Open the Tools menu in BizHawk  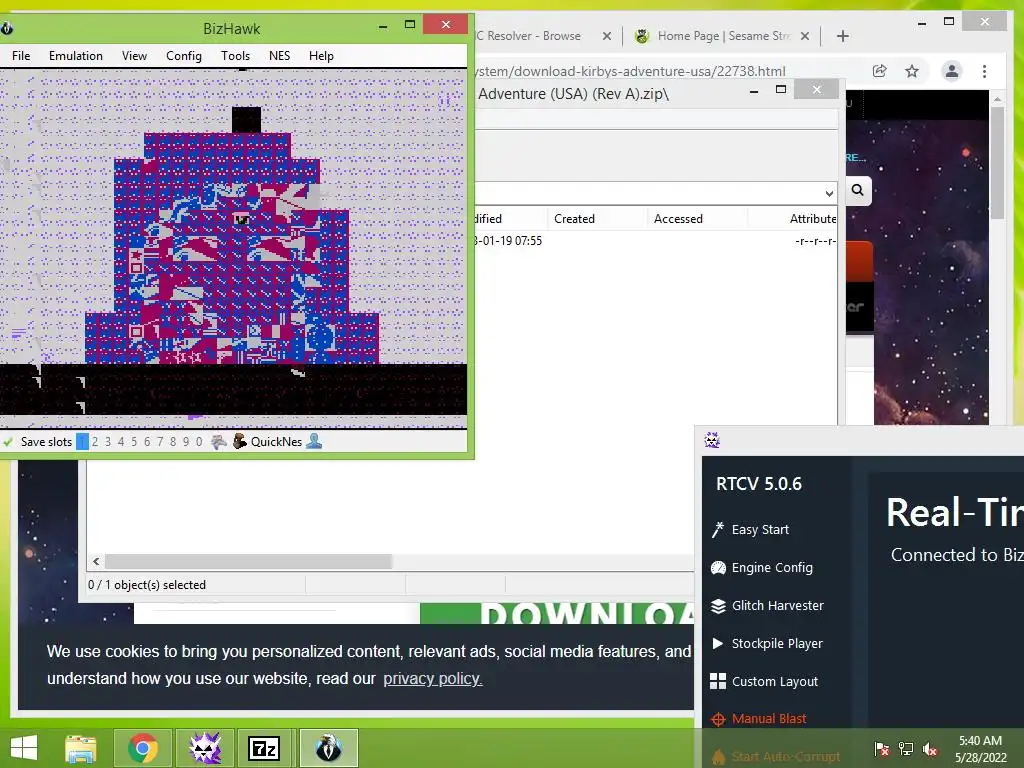(235, 56)
